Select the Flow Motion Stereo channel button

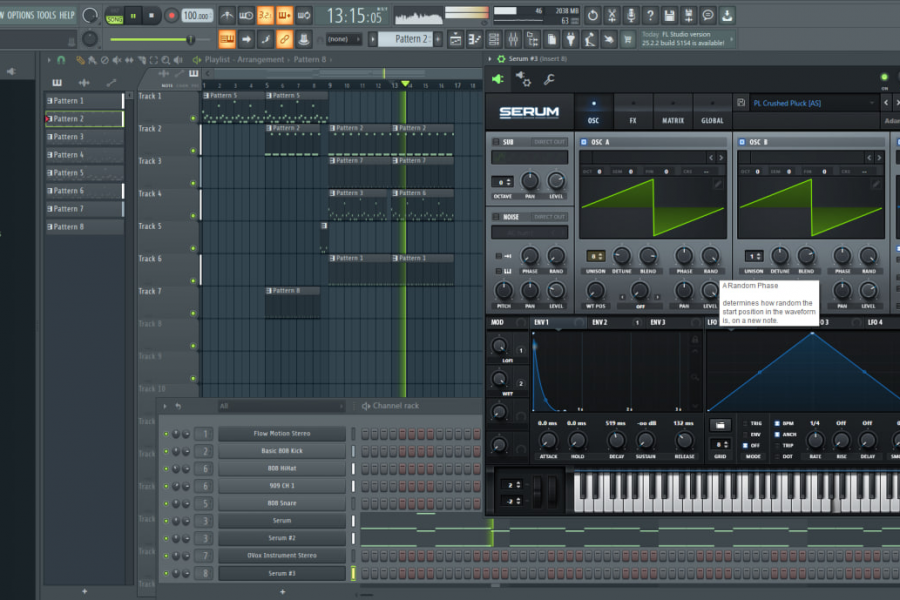(x=282, y=433)
